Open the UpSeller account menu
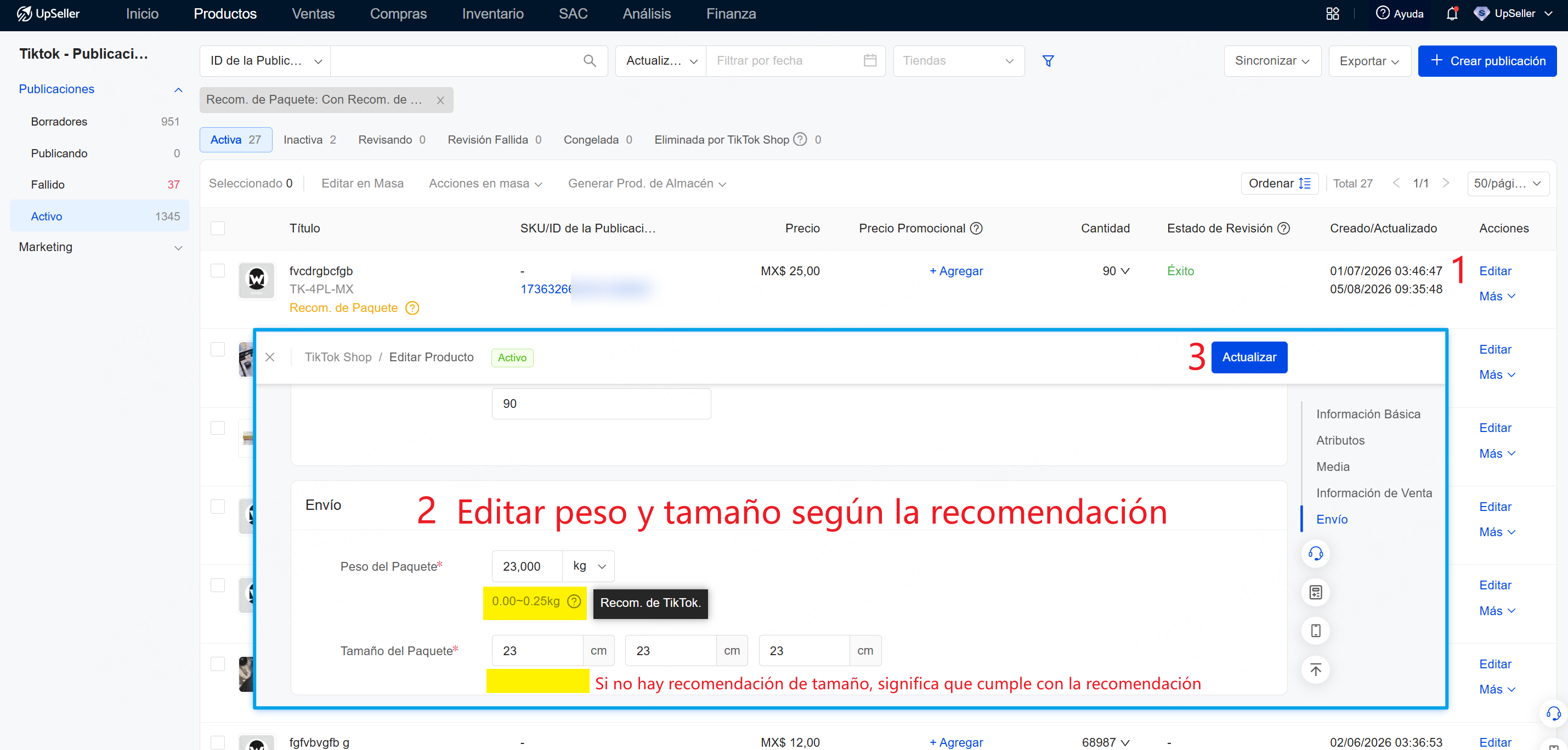The width and height of the screenshot is (1568, 750). (1514, 13)
